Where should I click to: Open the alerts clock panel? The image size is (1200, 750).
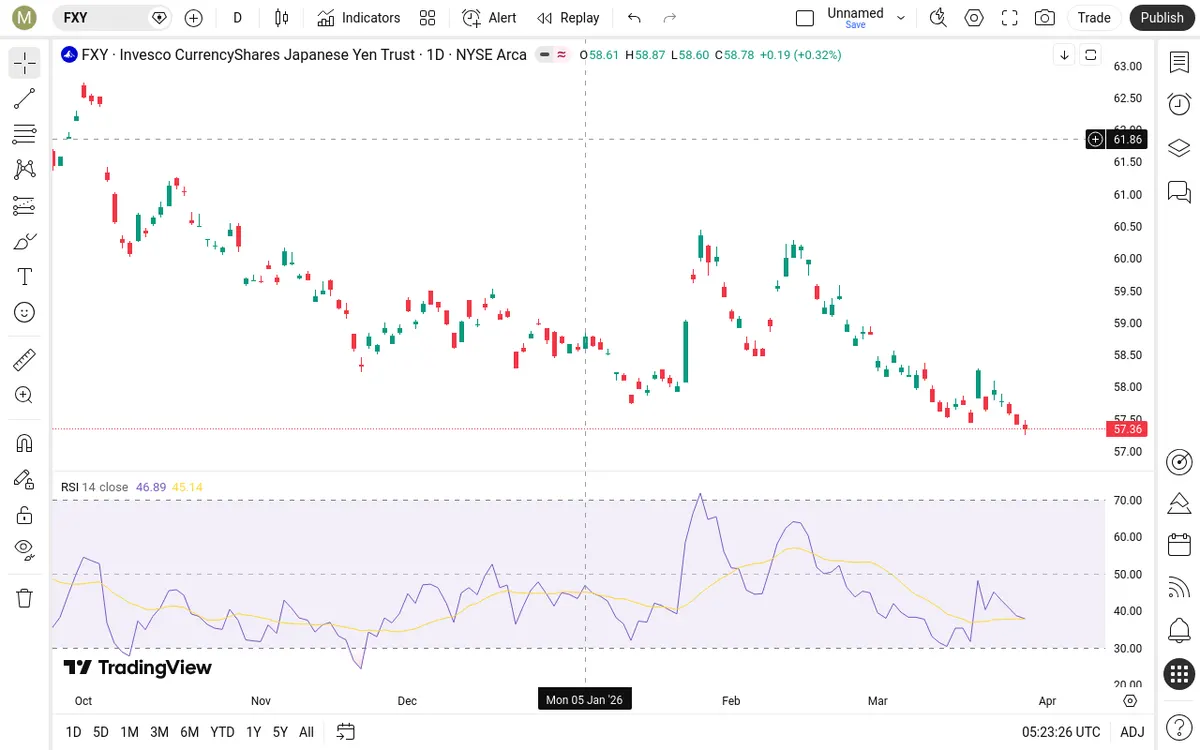pyautogui.click(x=1179, y=104)
